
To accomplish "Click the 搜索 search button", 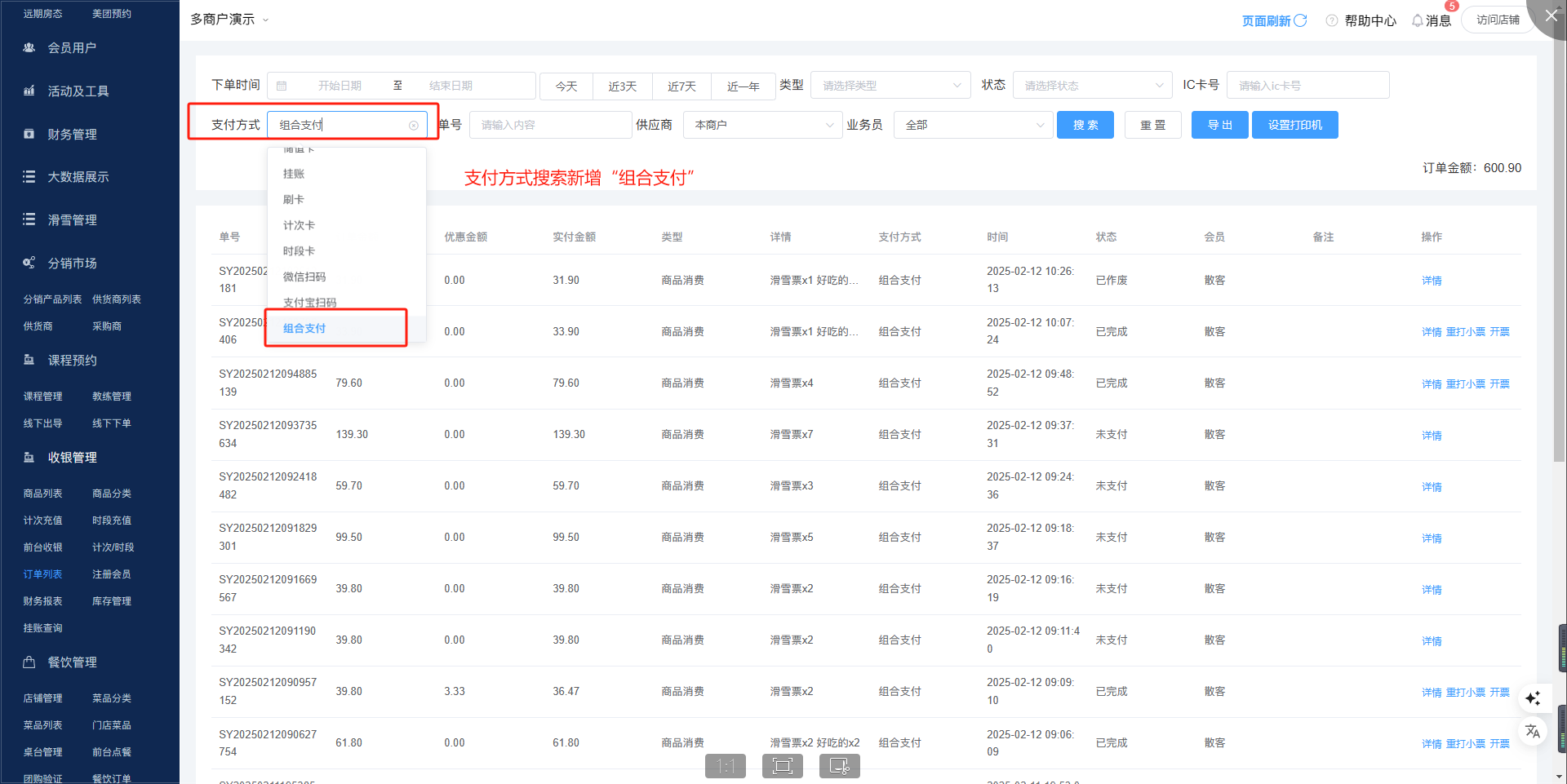I will 1085,126.
